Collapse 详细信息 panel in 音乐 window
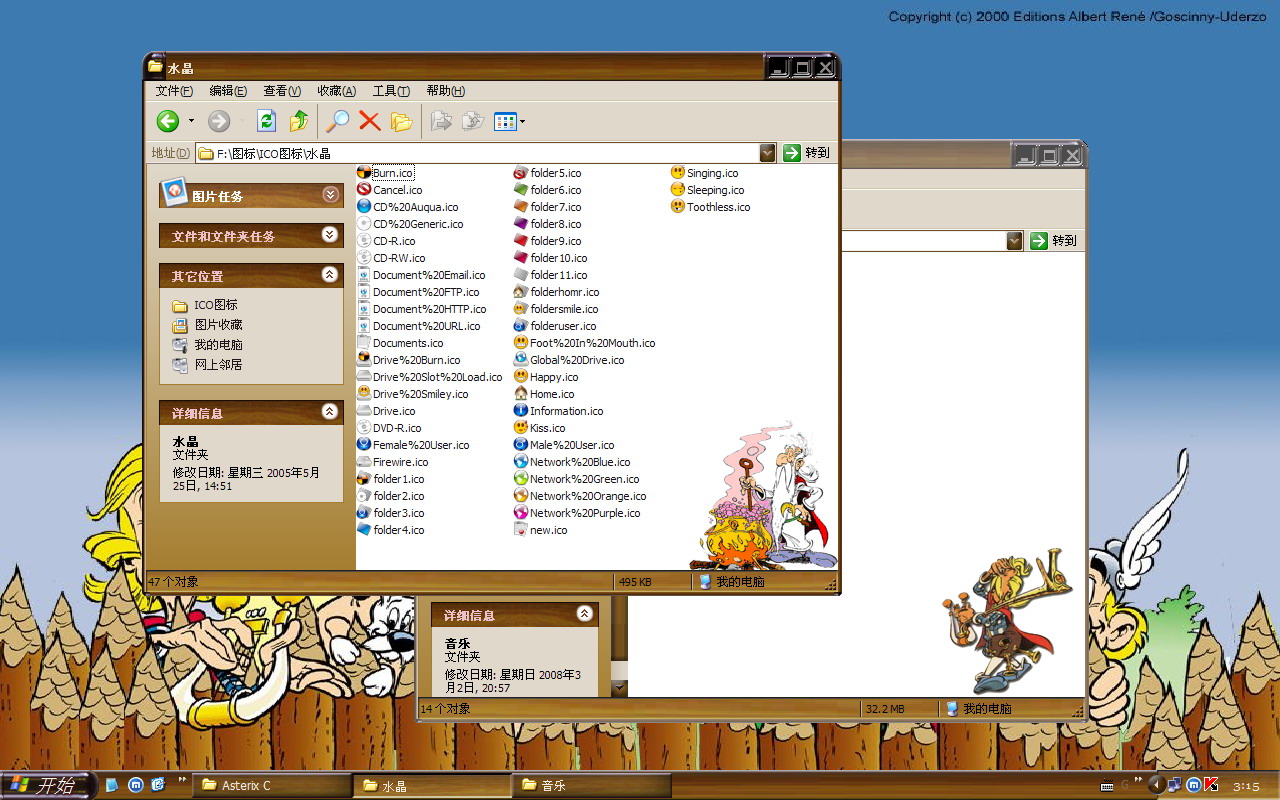 [x=585, y=614]
